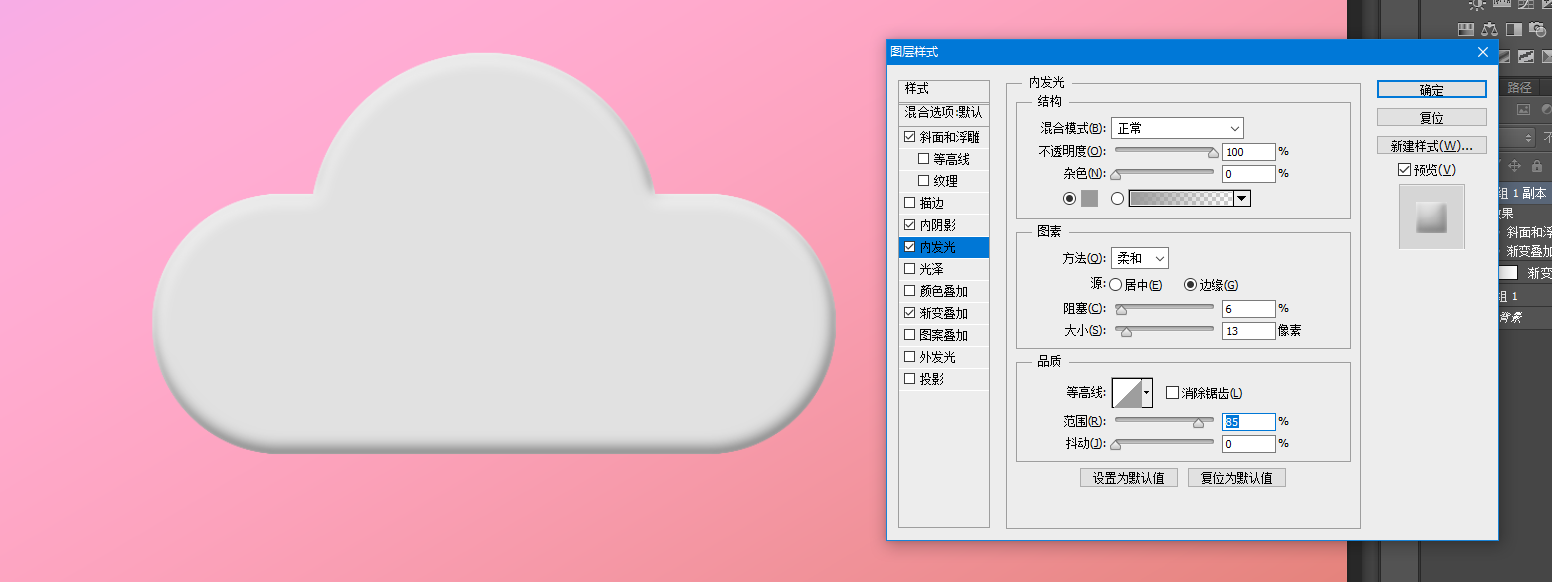Click 设置为默认值 button
This screenshot has height=582, width=1552.
[x=1129, y=477]
